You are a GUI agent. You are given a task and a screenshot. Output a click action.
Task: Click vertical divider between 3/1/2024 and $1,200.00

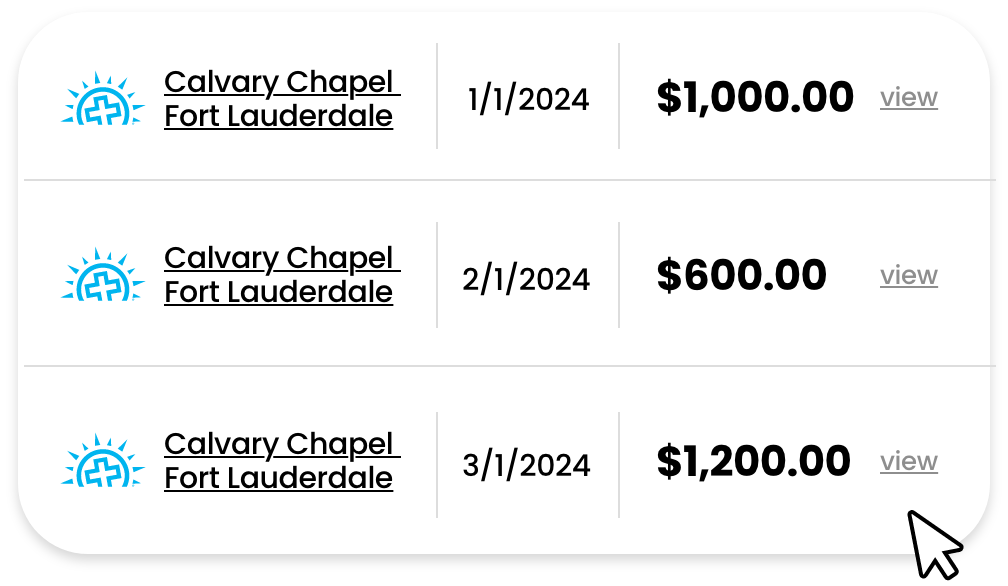click(619, 465)
